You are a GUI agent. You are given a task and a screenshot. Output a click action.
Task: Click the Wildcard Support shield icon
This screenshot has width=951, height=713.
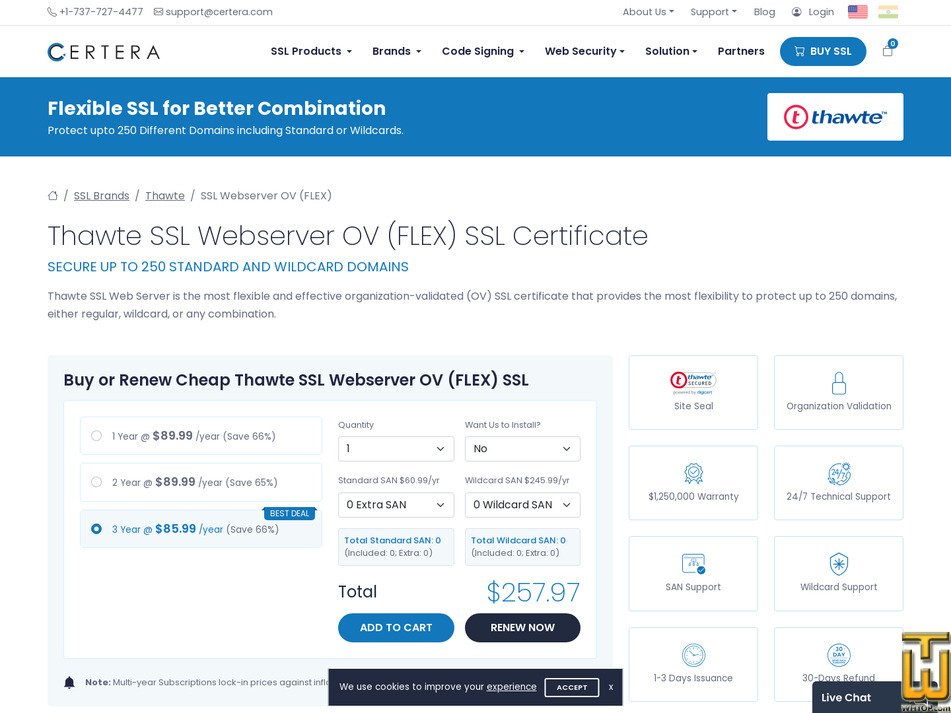click(838, 563)
